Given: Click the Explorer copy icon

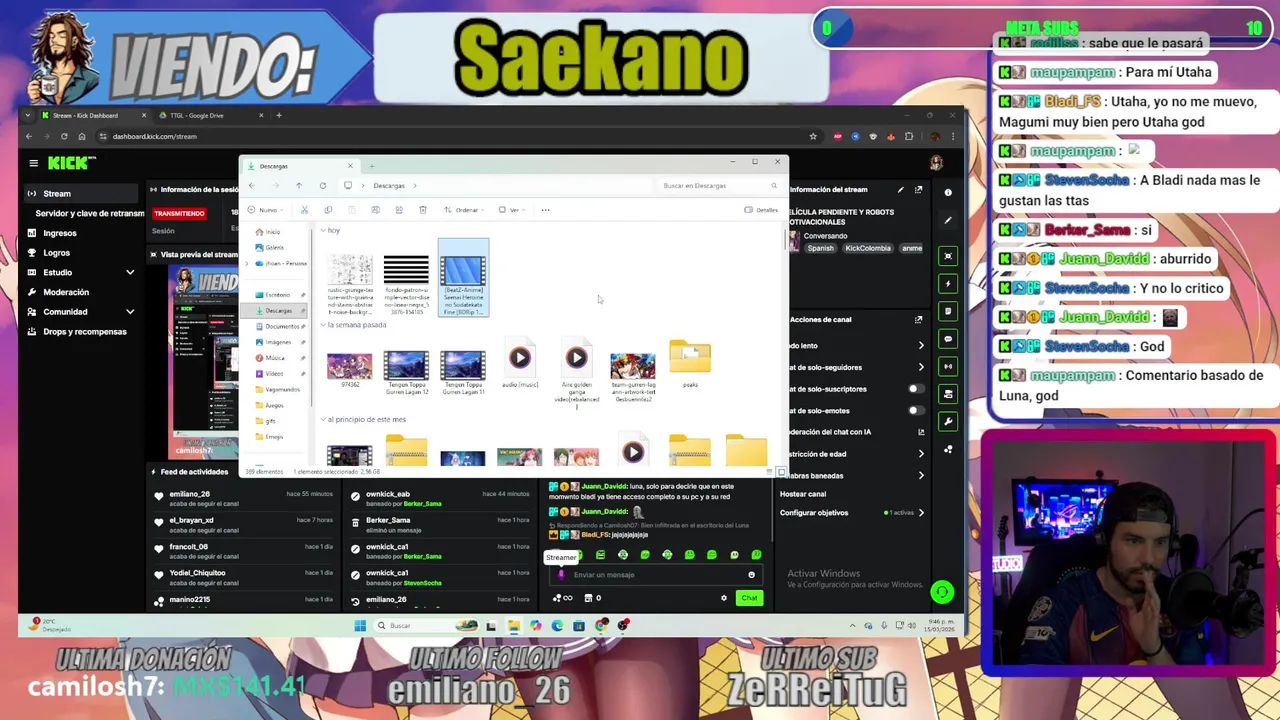Looking at the screenshot, I should pos(328,210).
